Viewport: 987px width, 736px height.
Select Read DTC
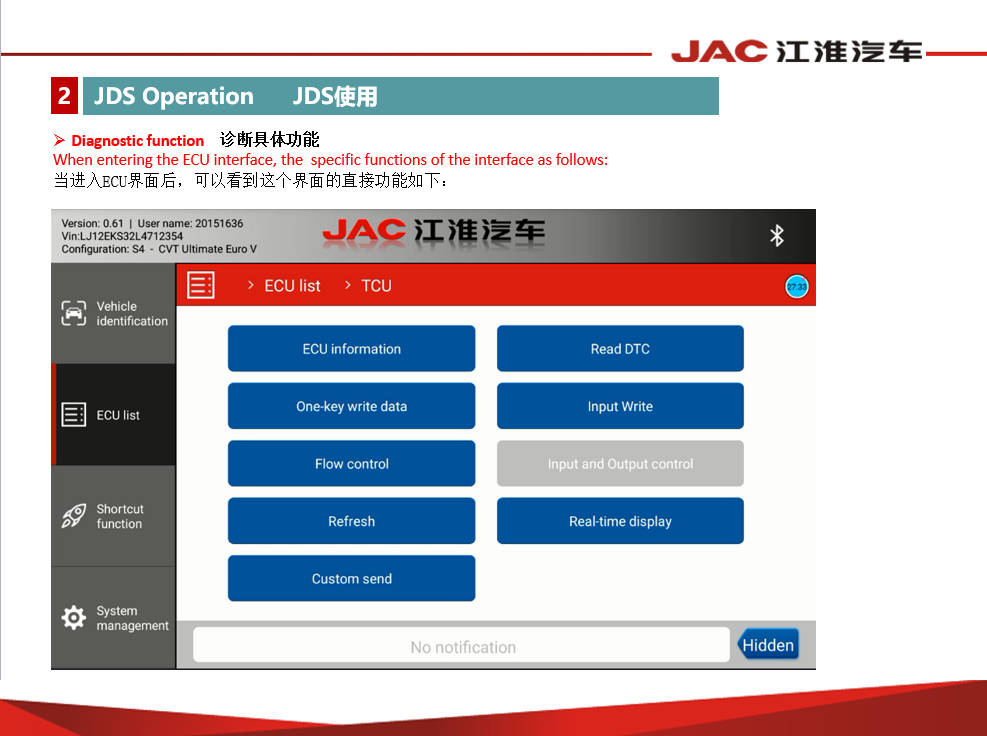(620, 349)
